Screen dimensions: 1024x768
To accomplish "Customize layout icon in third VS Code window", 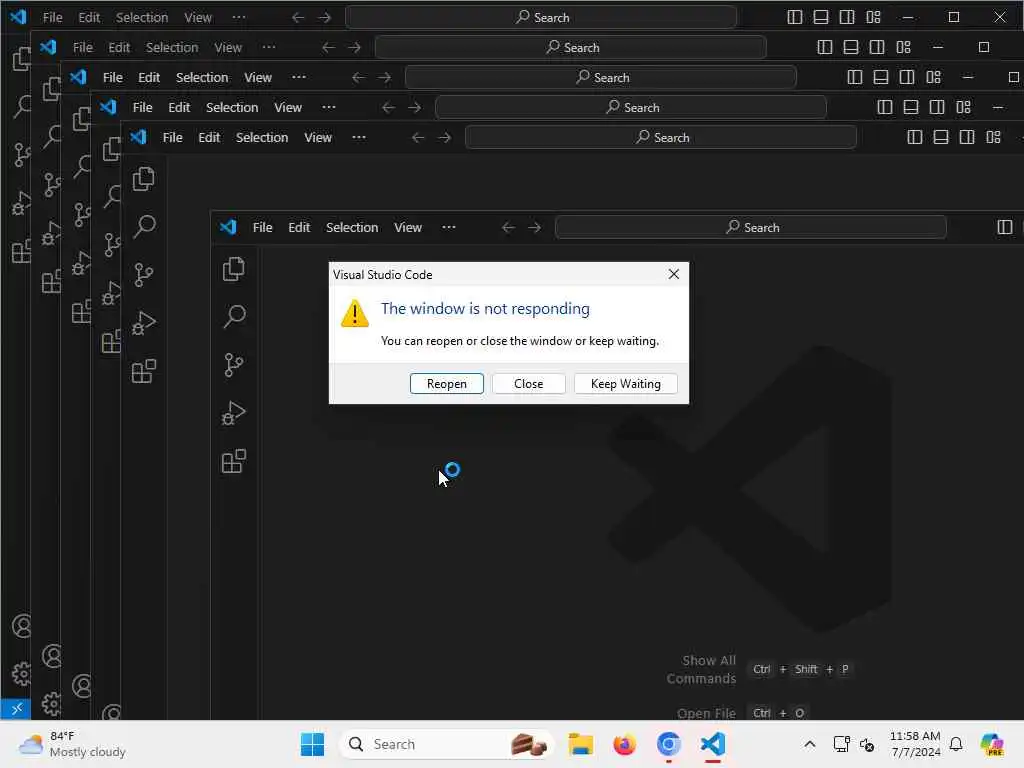I will tap(963, 107).
